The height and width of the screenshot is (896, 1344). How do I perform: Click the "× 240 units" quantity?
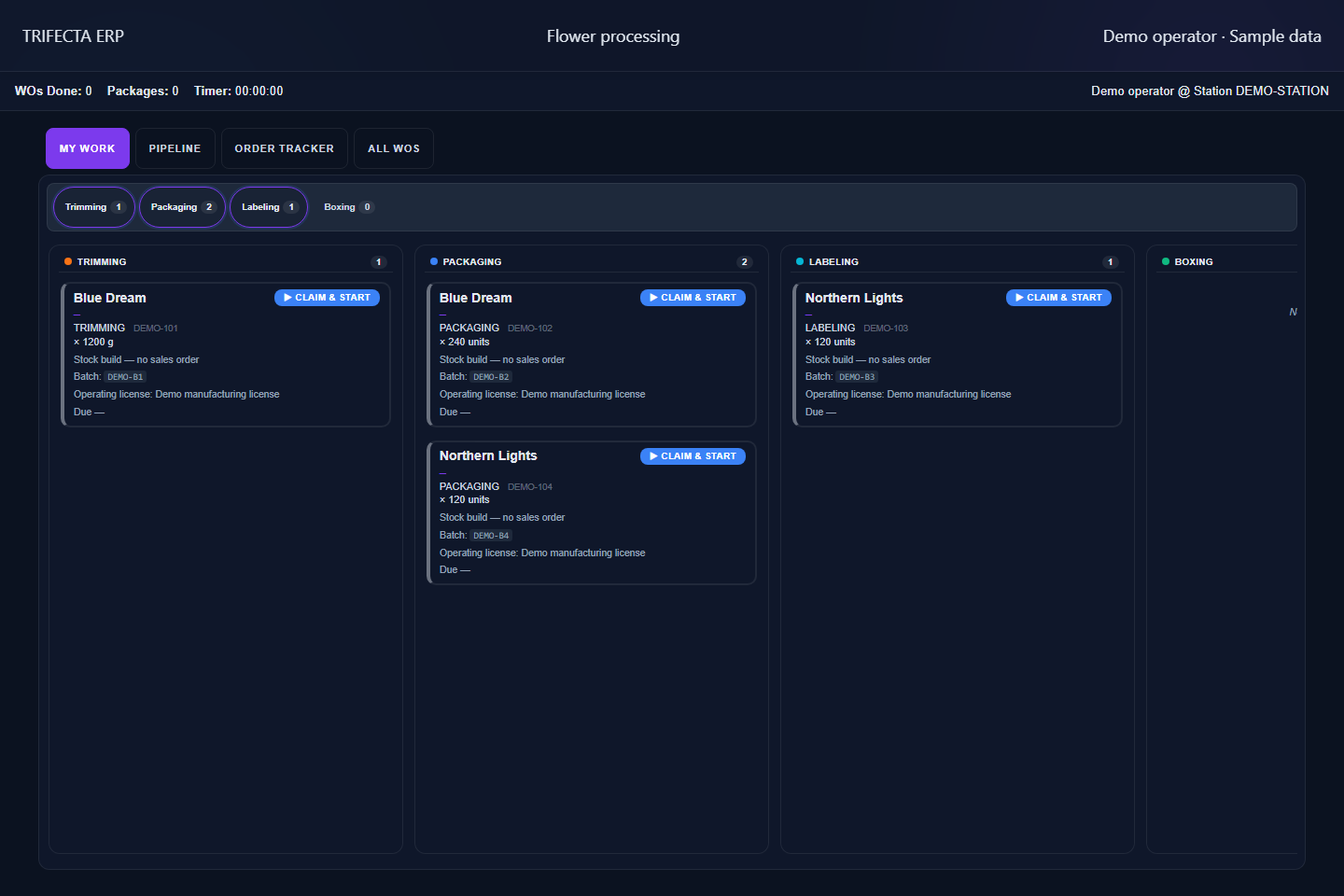click(x=464, y=343)
